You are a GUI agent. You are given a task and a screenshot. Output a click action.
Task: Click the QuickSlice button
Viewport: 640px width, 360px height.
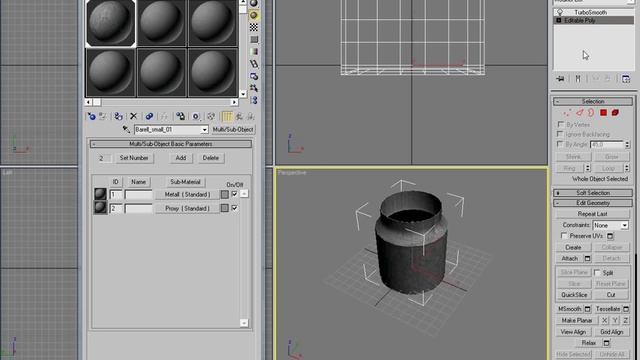click(574, 295)
